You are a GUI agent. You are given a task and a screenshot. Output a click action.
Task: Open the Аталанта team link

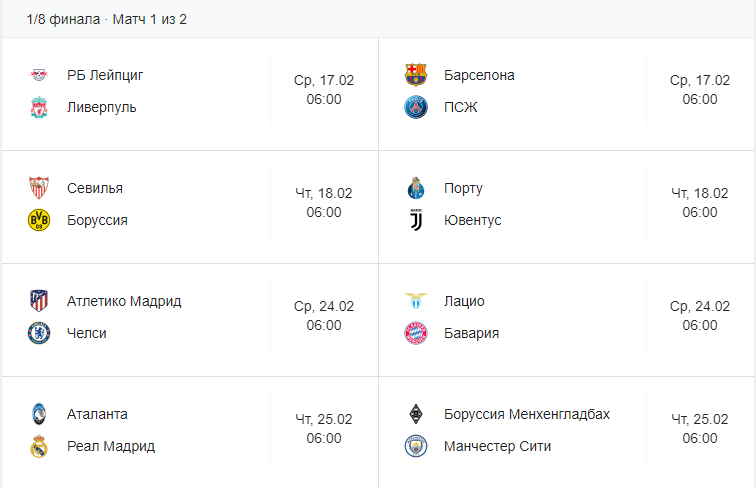[x=97, y=414]
